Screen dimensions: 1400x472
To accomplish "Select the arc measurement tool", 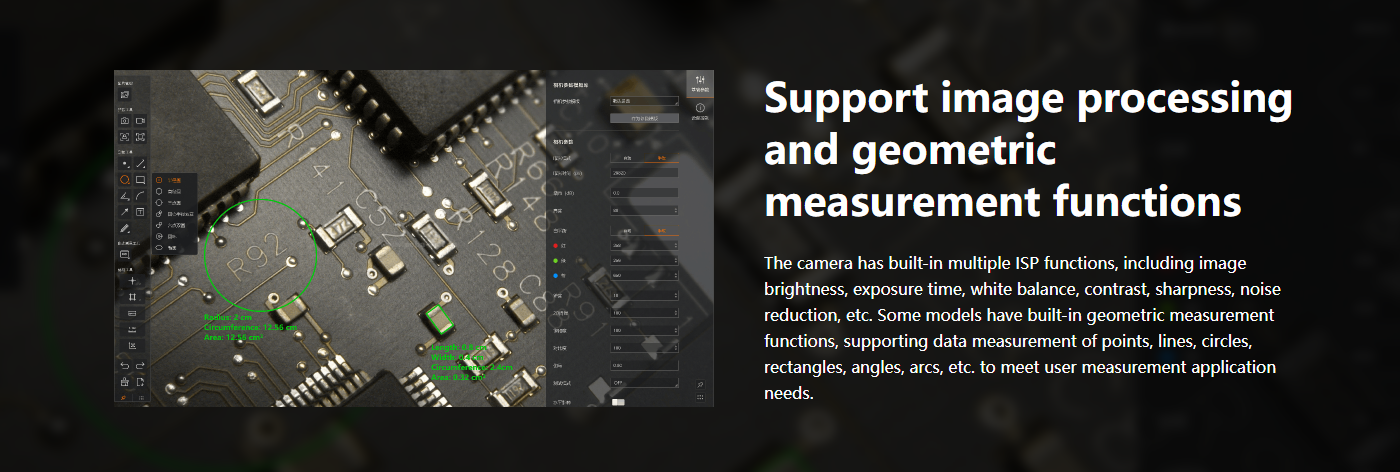I will 140,196.
